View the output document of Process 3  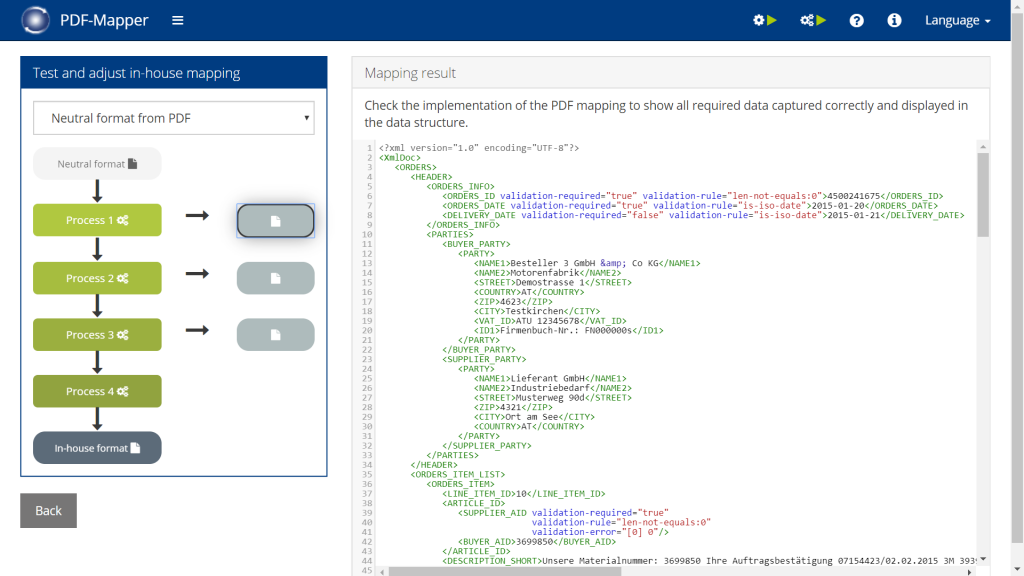[x=276, y=335]
